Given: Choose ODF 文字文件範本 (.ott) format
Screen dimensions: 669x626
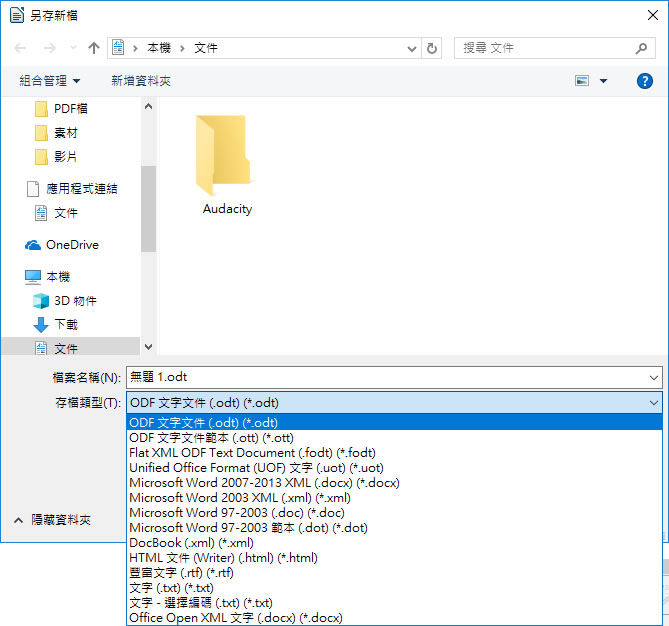Looking at the screenshot, I should click(394, 438).
